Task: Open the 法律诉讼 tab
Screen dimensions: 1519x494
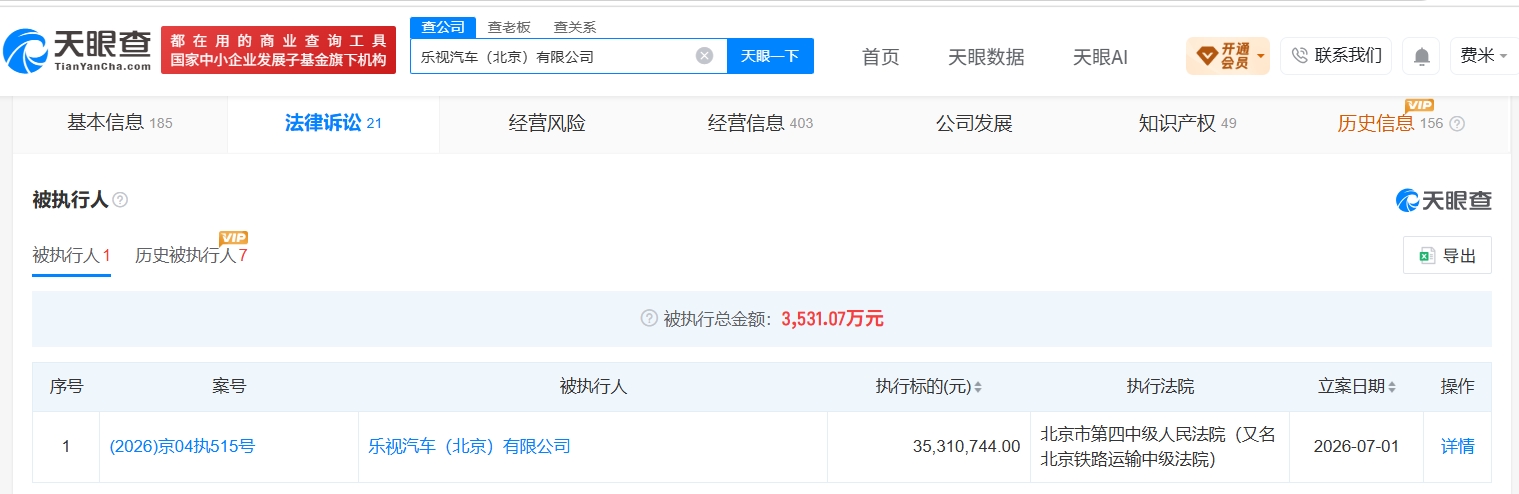Action: point(333,124)
